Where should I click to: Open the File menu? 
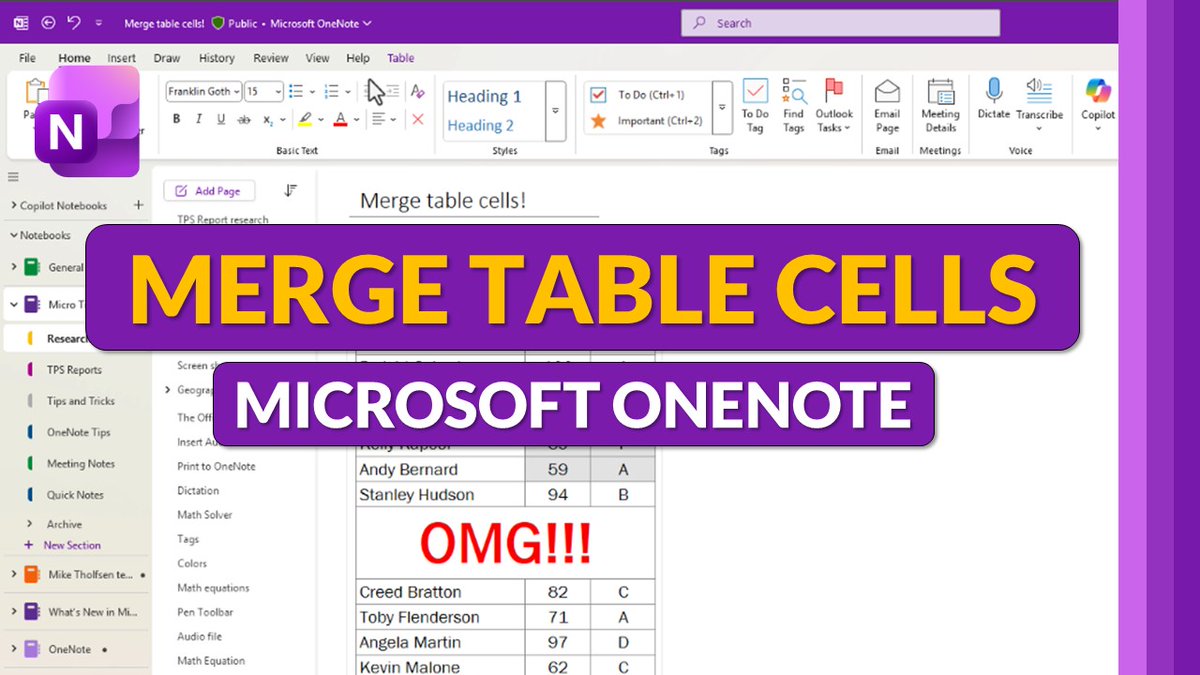pos(27,58)
